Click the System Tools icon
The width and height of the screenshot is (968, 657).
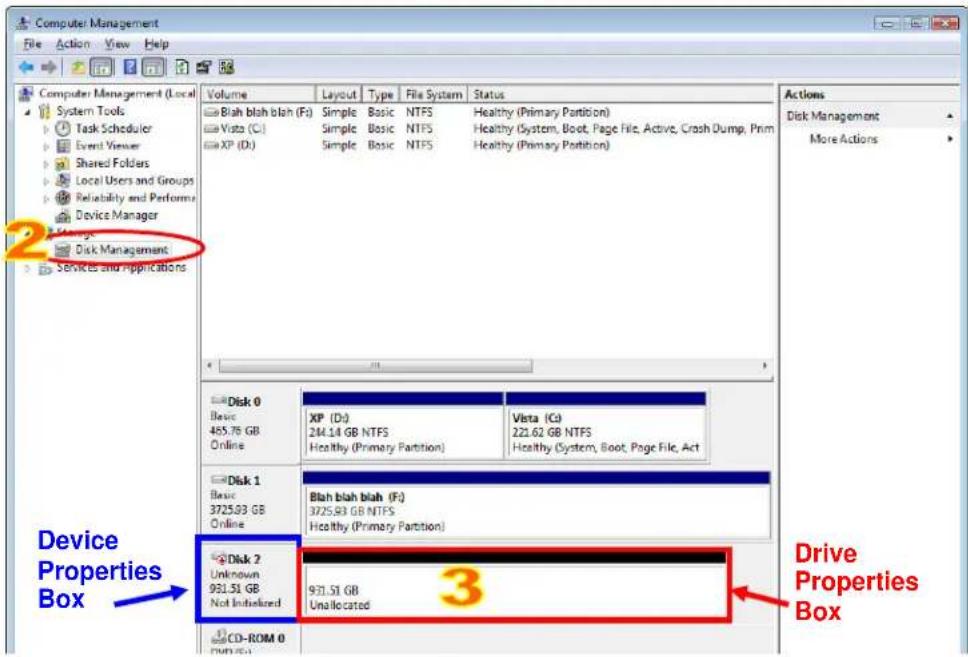click(x=44, y=111)
